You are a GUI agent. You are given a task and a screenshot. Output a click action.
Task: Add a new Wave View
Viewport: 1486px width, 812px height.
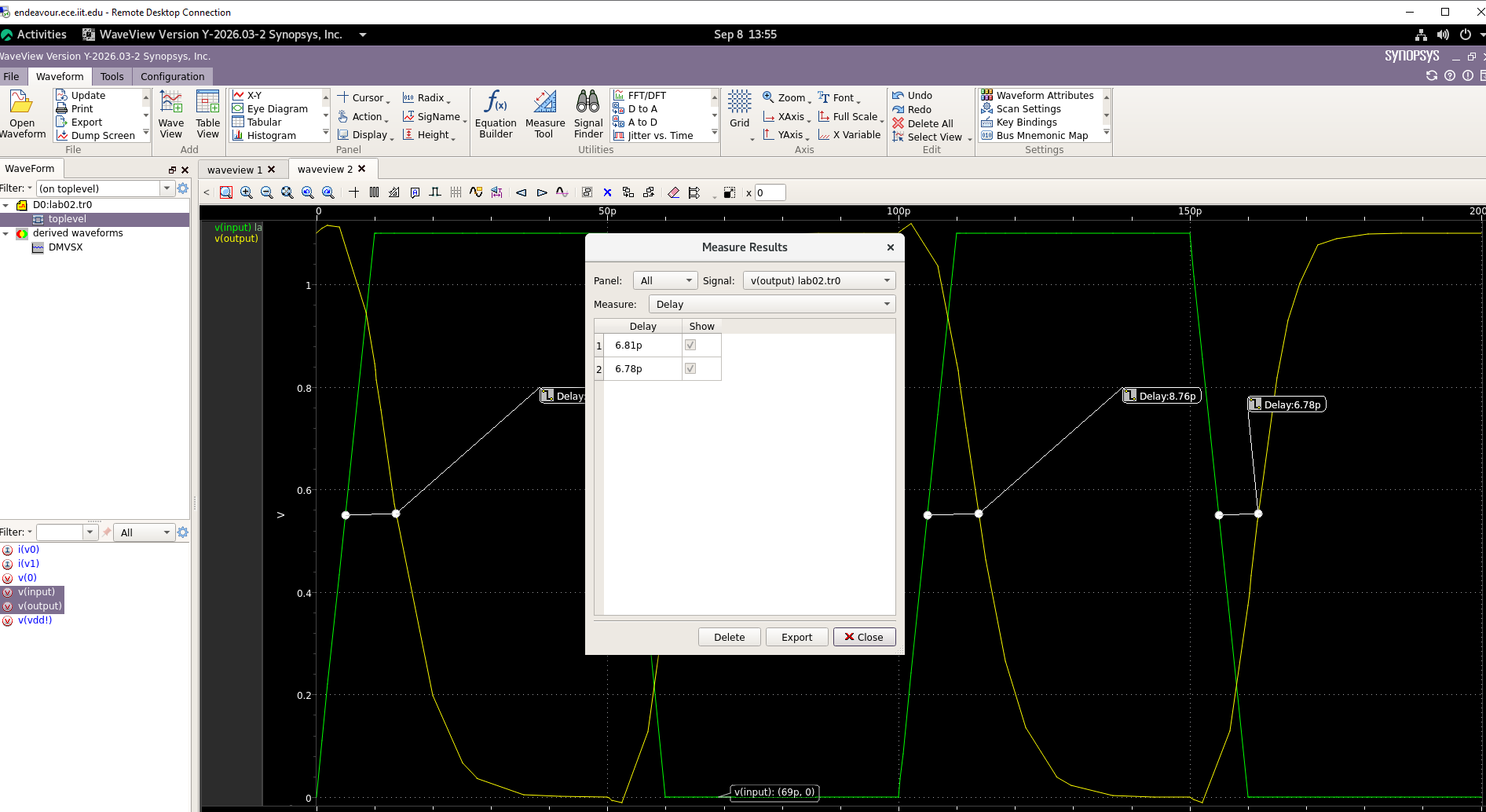pyautogui.click(x=170, y=115)
